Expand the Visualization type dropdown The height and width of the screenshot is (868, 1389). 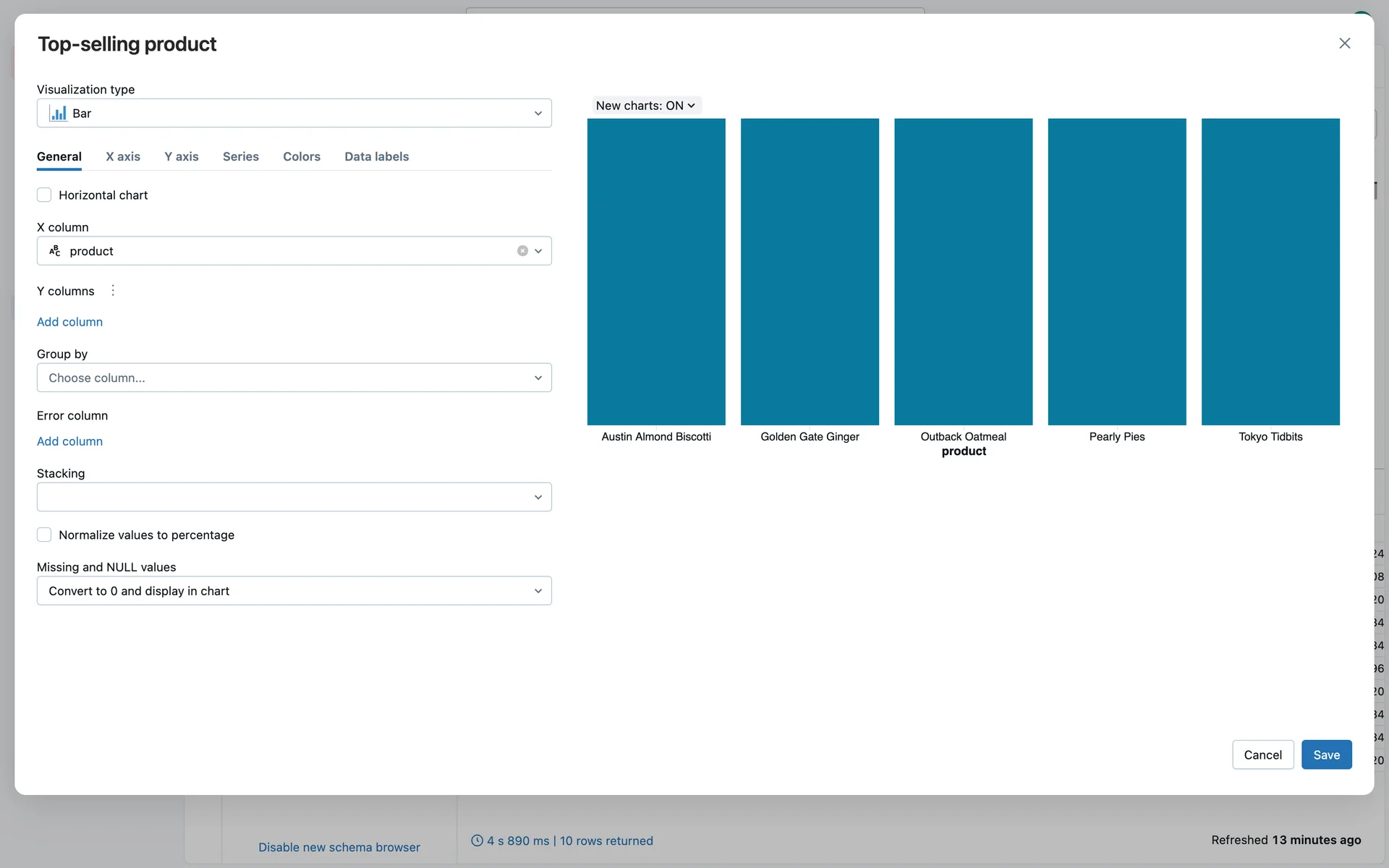pos(538,114)
